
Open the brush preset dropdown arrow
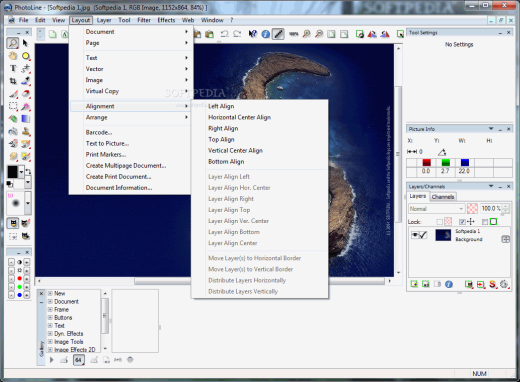tap(28, 203)
